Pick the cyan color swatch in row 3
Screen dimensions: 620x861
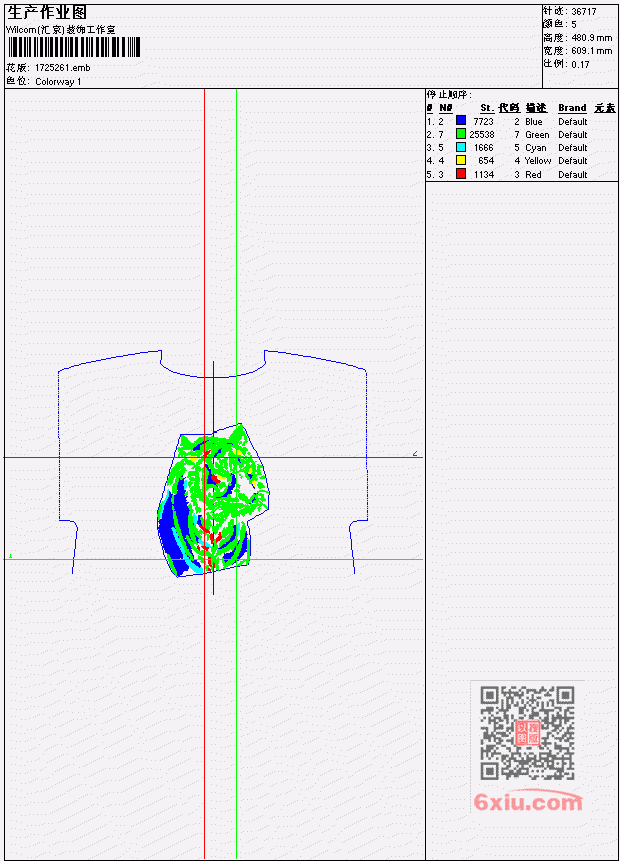coord(461,147)
